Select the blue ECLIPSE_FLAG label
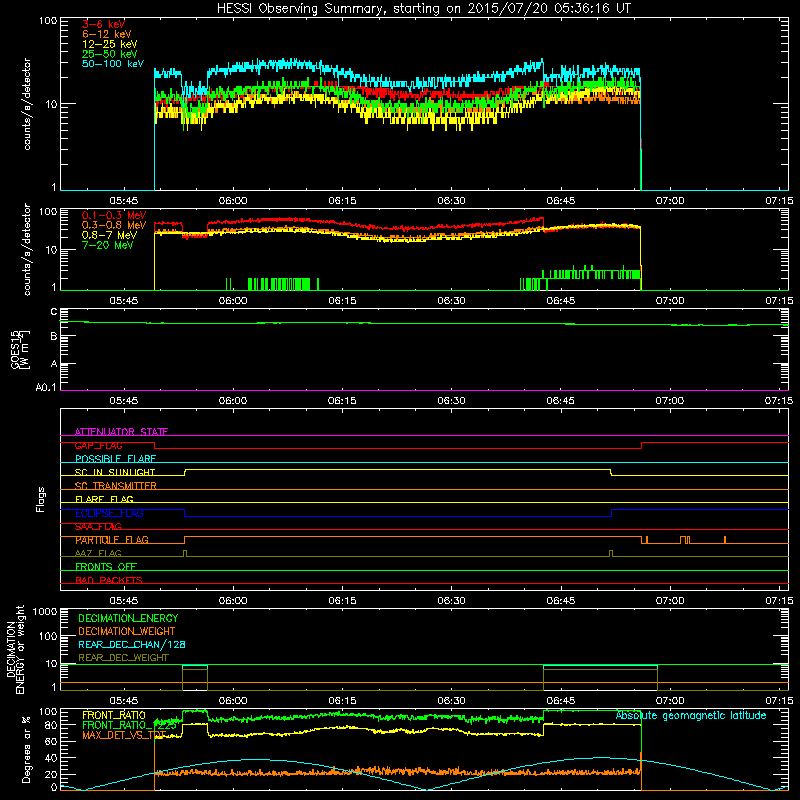 pos(109,513)
